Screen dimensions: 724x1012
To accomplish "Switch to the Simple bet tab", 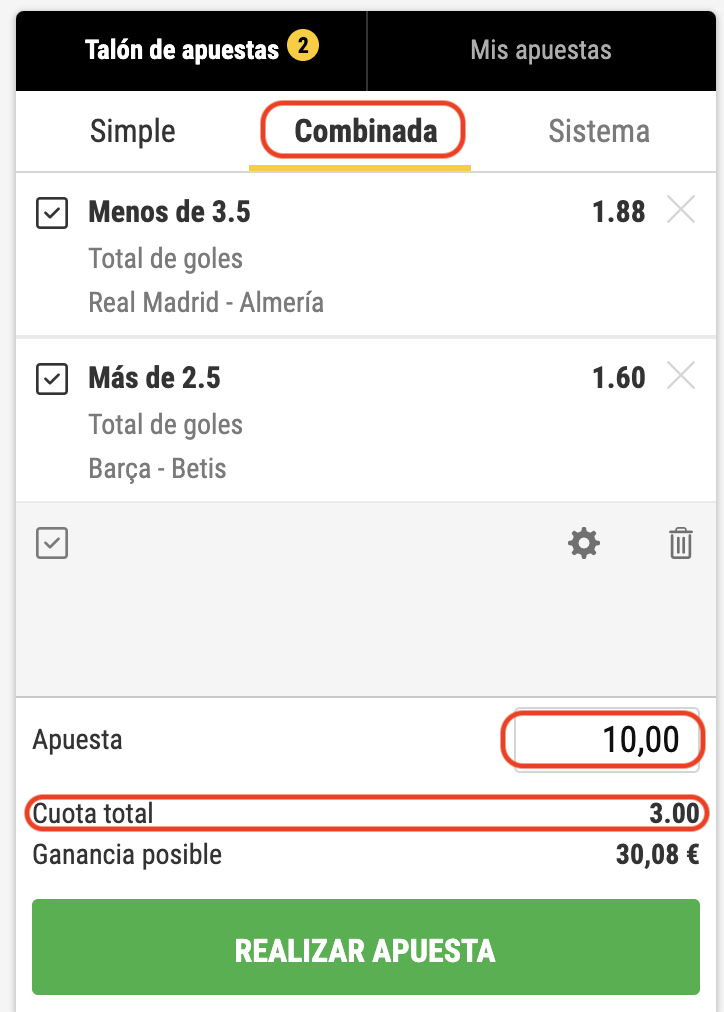I will pyautogui.click(x=133, y=131).
